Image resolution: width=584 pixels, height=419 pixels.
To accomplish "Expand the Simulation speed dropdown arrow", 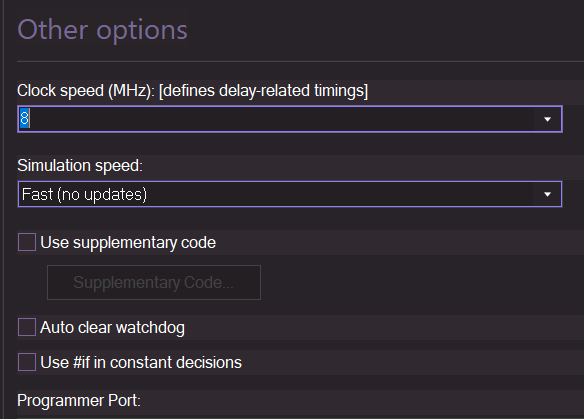I will tap(547, 194).
